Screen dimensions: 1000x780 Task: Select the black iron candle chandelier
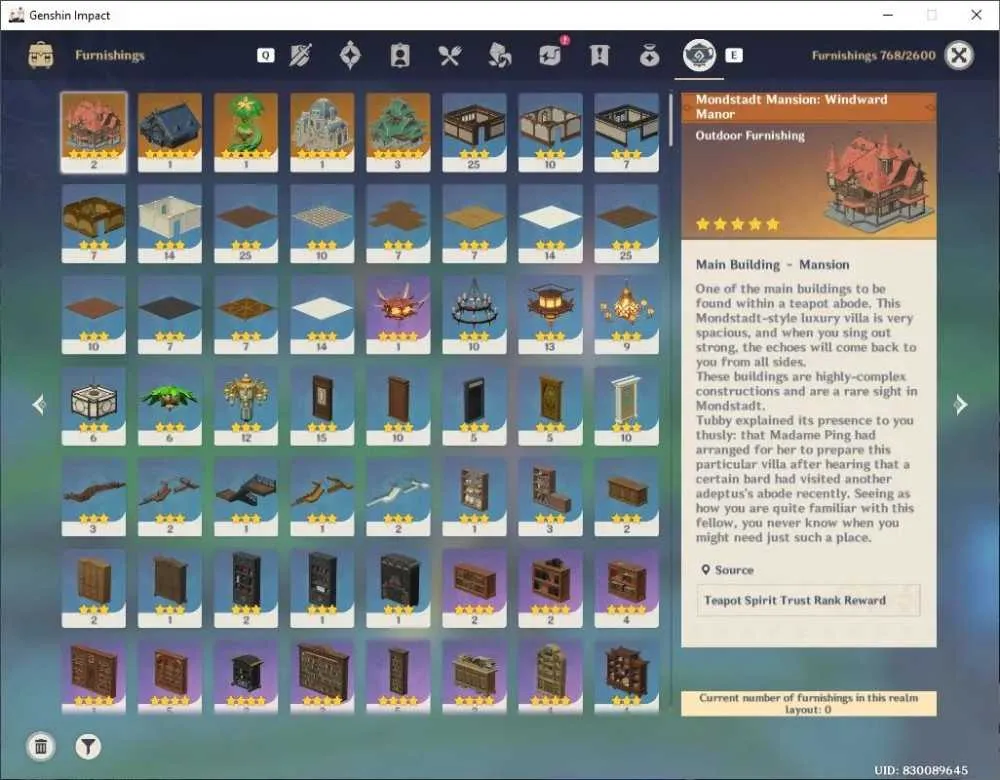[x=474, y=314]
